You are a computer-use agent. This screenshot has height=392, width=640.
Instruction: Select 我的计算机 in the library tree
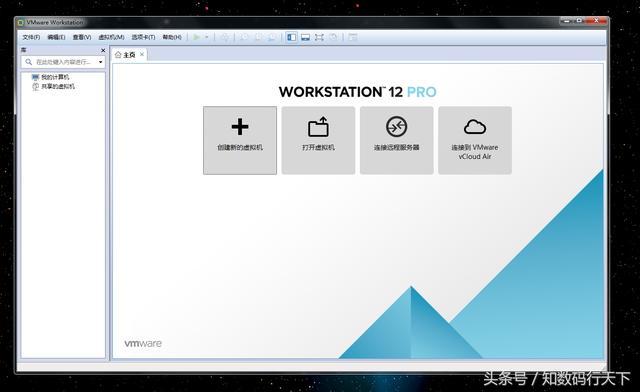click(x=55, y=77)
